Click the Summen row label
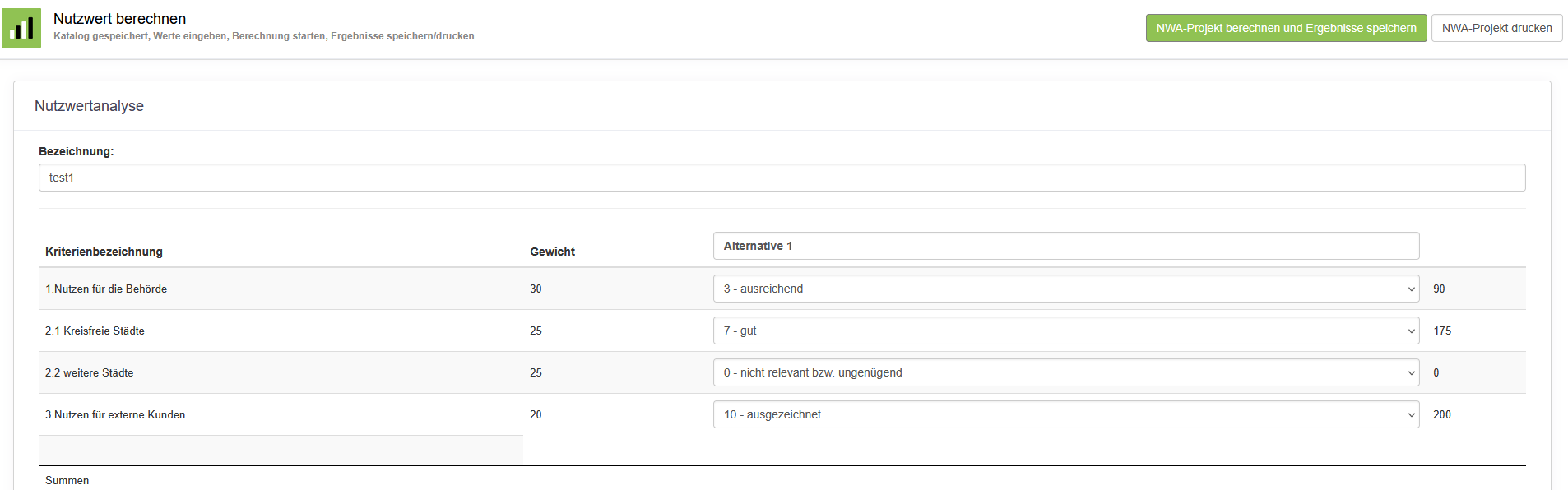Image resolution: width=1568 pixels, height=490 pixels. point(67,480)
